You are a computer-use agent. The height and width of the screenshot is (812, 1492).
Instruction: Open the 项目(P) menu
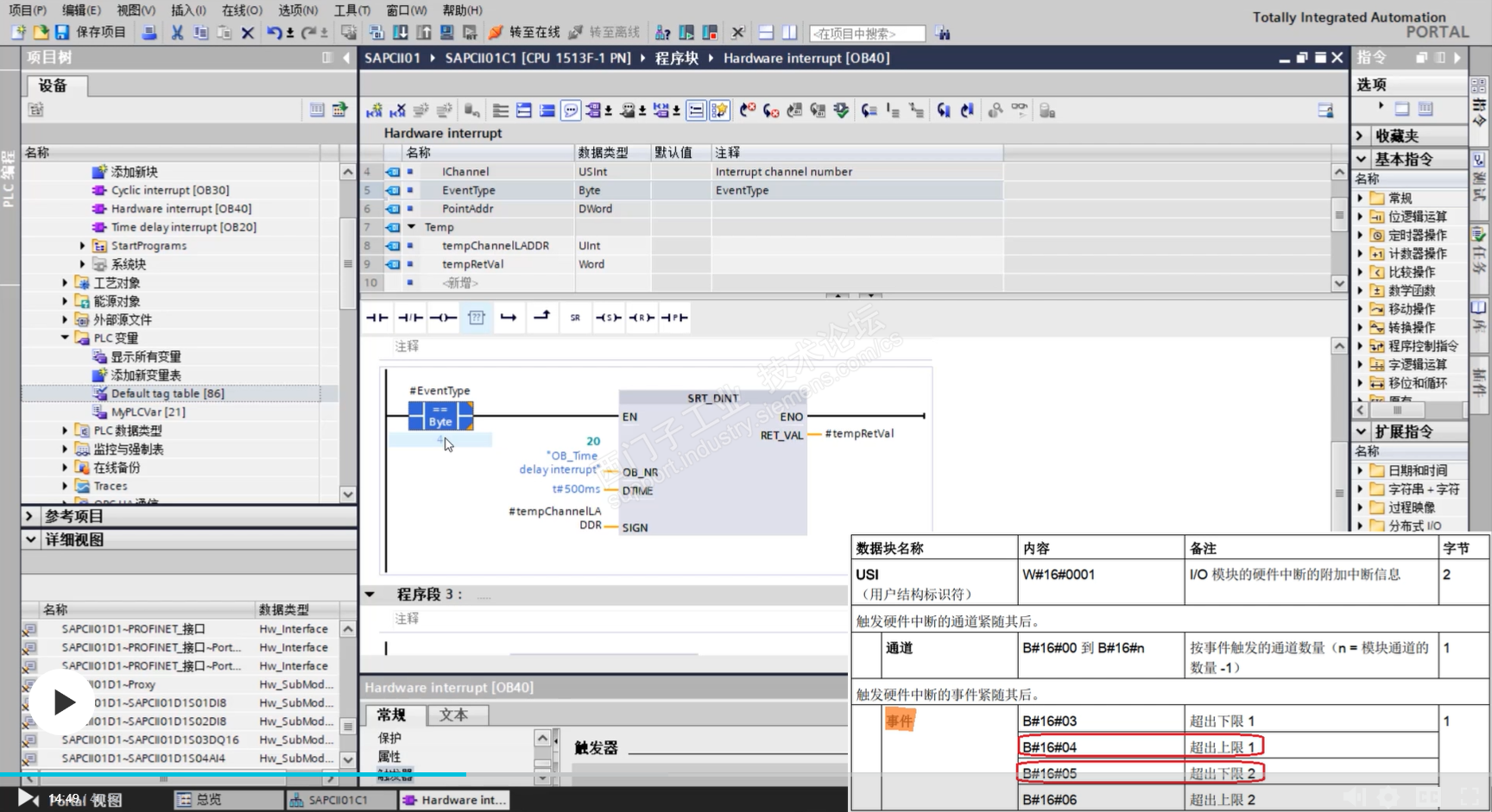pos(27,10)
